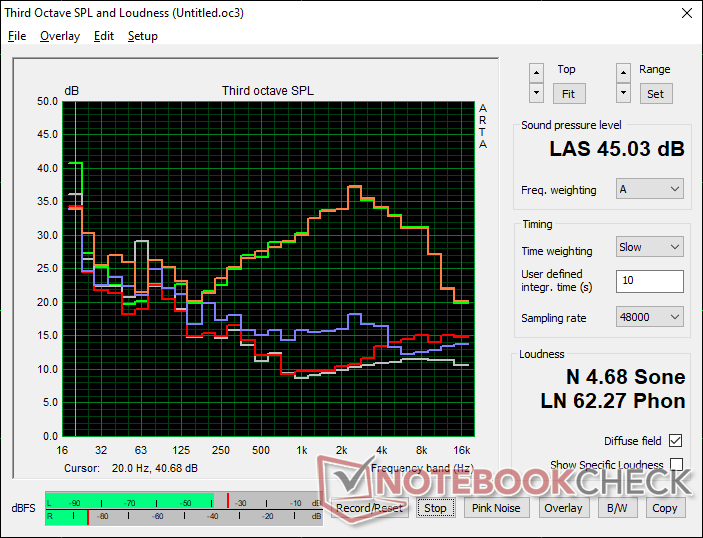Image resolution: width=703 pixels, height=538 pixels.
Task: Open the Sampling rate dropdown
Action: point(650,317)
